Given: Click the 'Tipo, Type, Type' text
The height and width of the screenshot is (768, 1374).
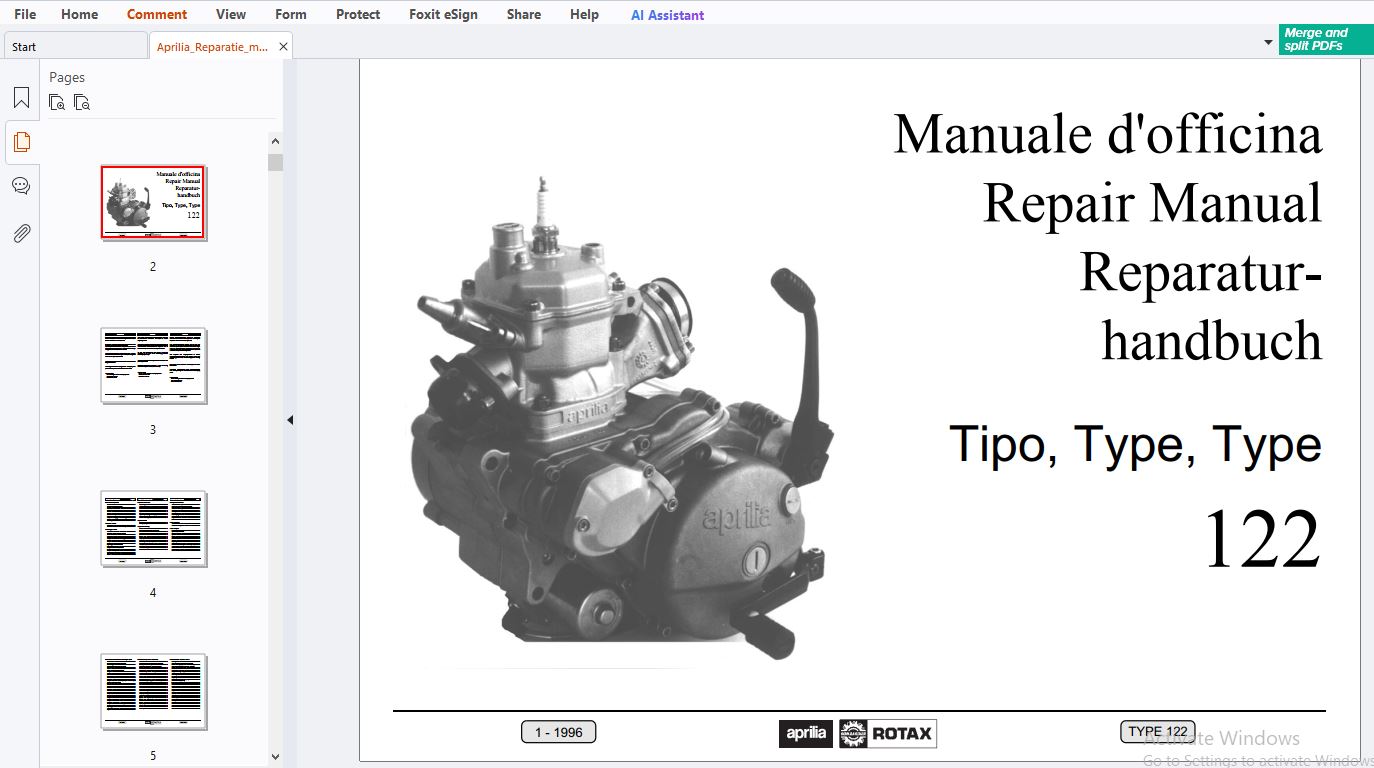Looking at the screenshot, I should click(x=1135, y=444).
